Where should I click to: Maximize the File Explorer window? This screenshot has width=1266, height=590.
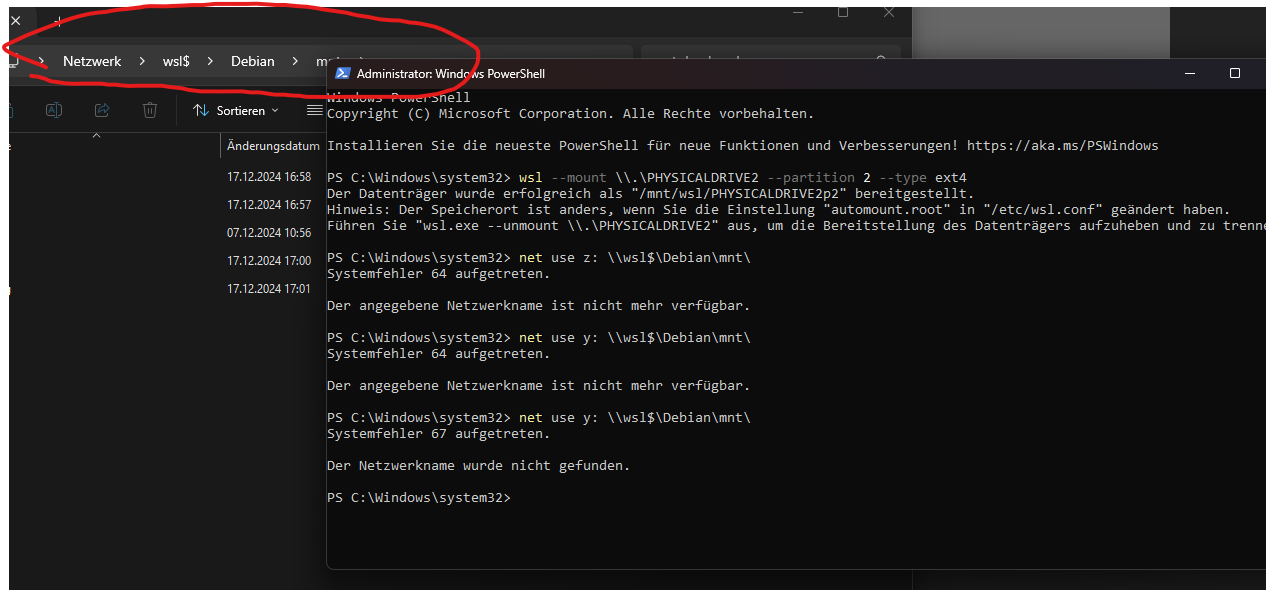click(843, 12)
